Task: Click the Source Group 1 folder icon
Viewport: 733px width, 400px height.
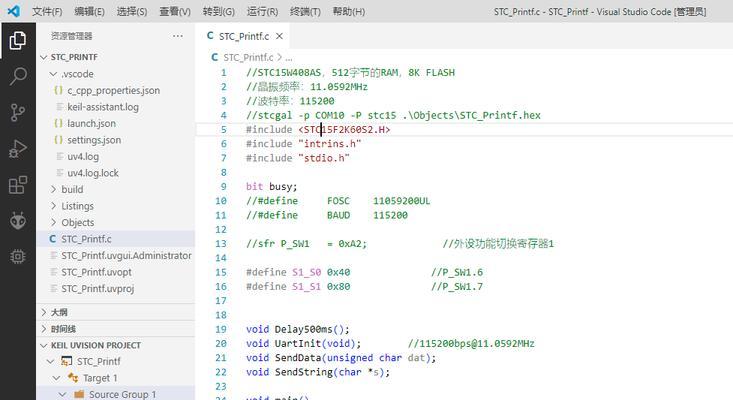Action: coord(79,394)
